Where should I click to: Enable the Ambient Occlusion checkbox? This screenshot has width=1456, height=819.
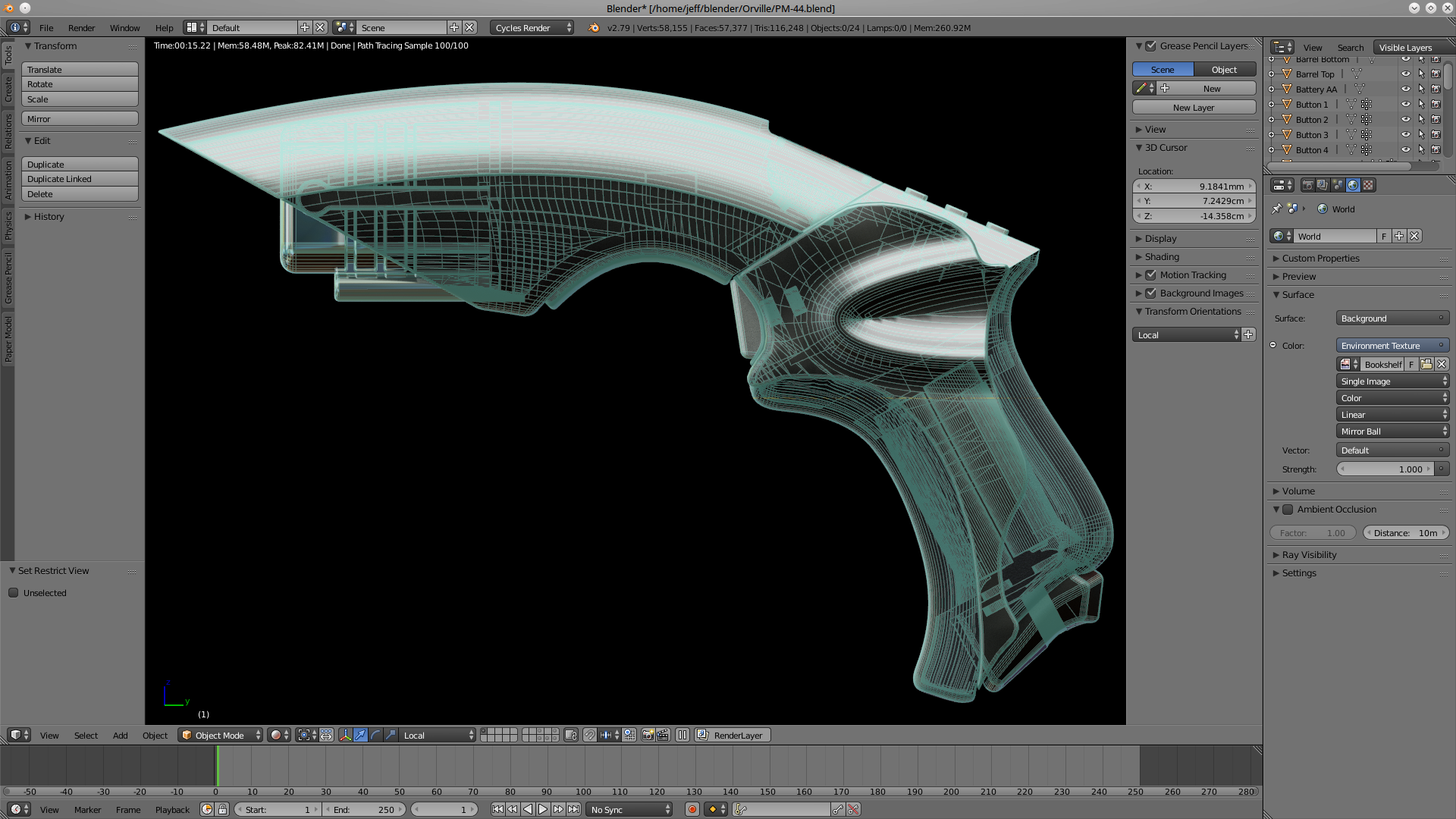tap(1288, 509)
